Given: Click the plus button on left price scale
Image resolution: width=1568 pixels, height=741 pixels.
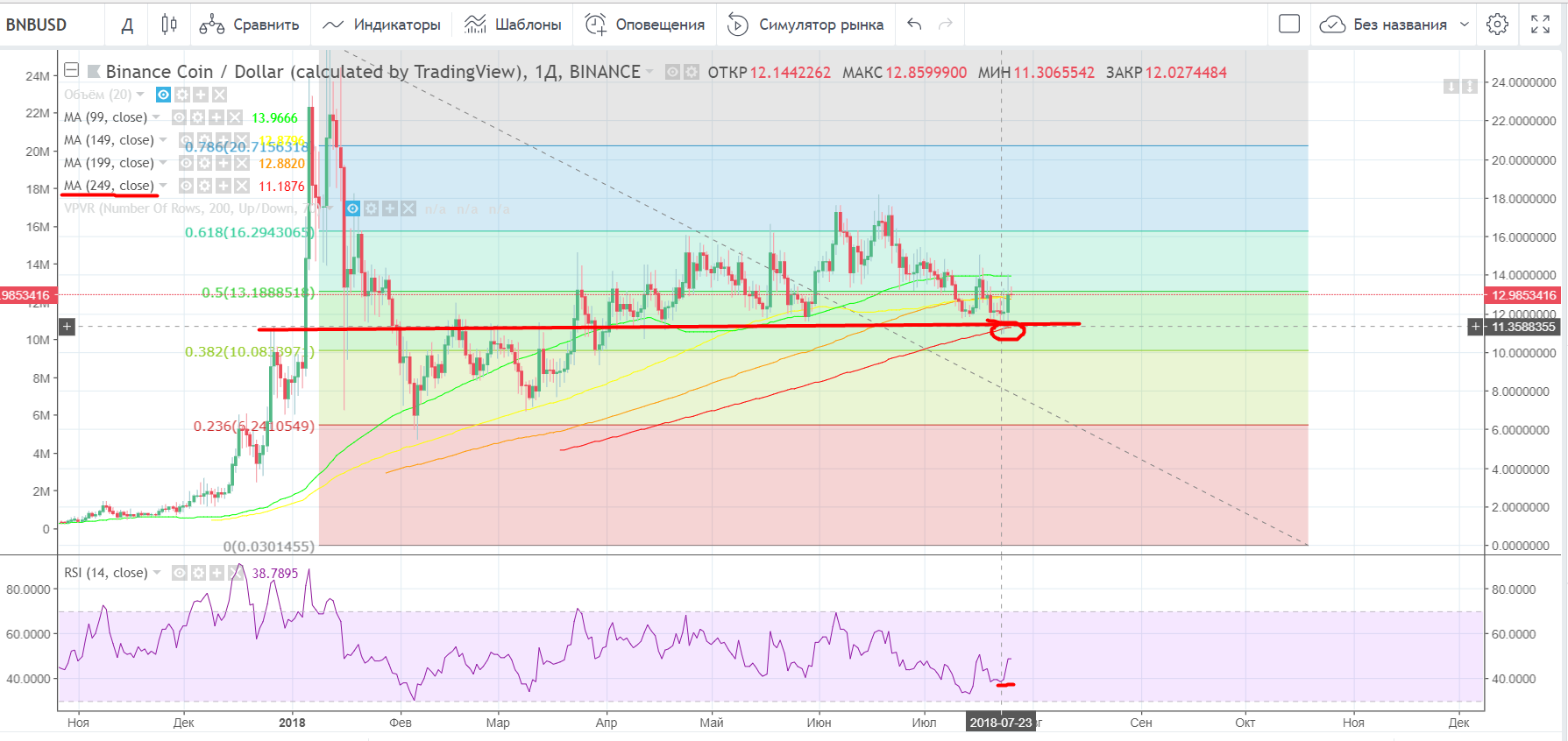Looking at the screenshot, I should tap(67, 327).
